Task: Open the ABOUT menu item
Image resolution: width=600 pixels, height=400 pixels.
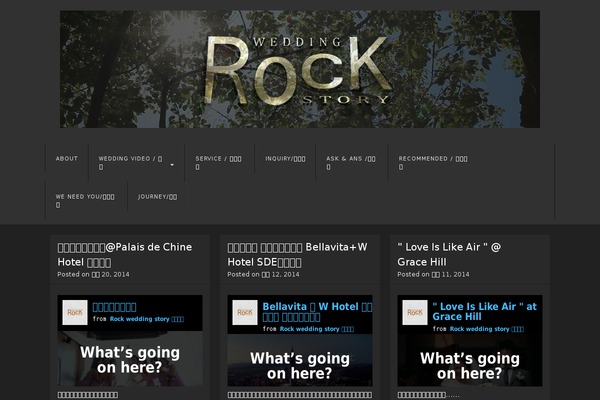Action: [x=67, y=158]
